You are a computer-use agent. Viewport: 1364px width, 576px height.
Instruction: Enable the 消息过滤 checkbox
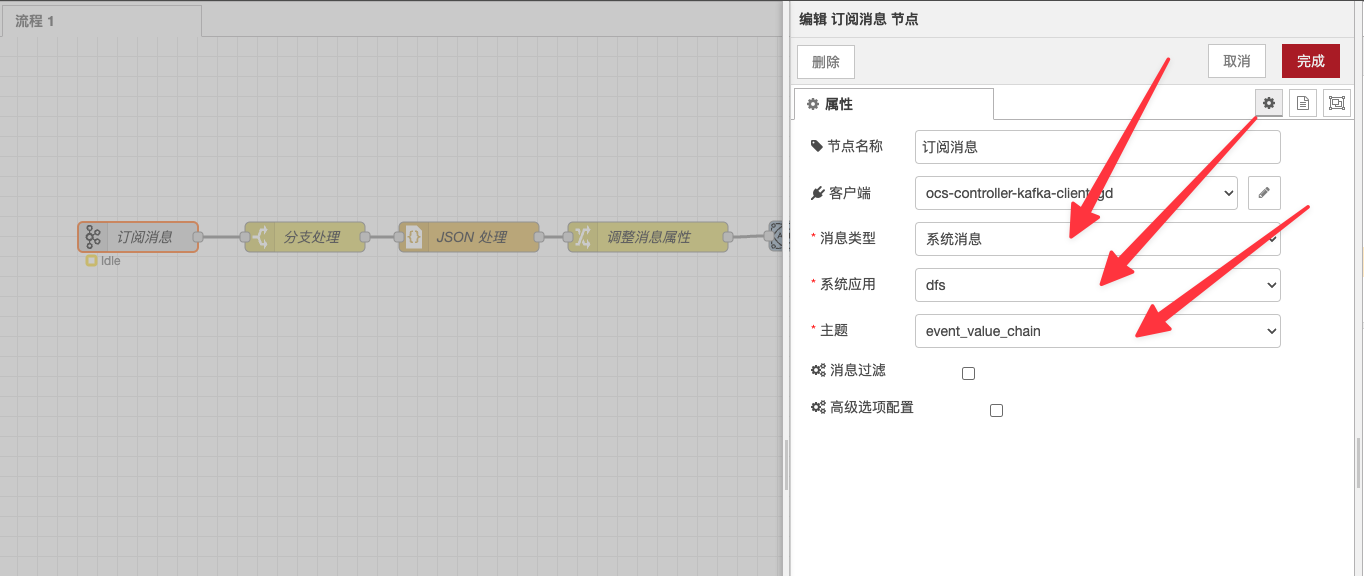(x=968, y=374)
